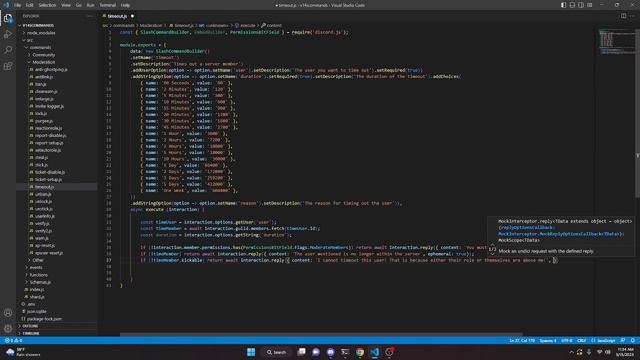Click the code minimap preview

click(x=617, y=41)
